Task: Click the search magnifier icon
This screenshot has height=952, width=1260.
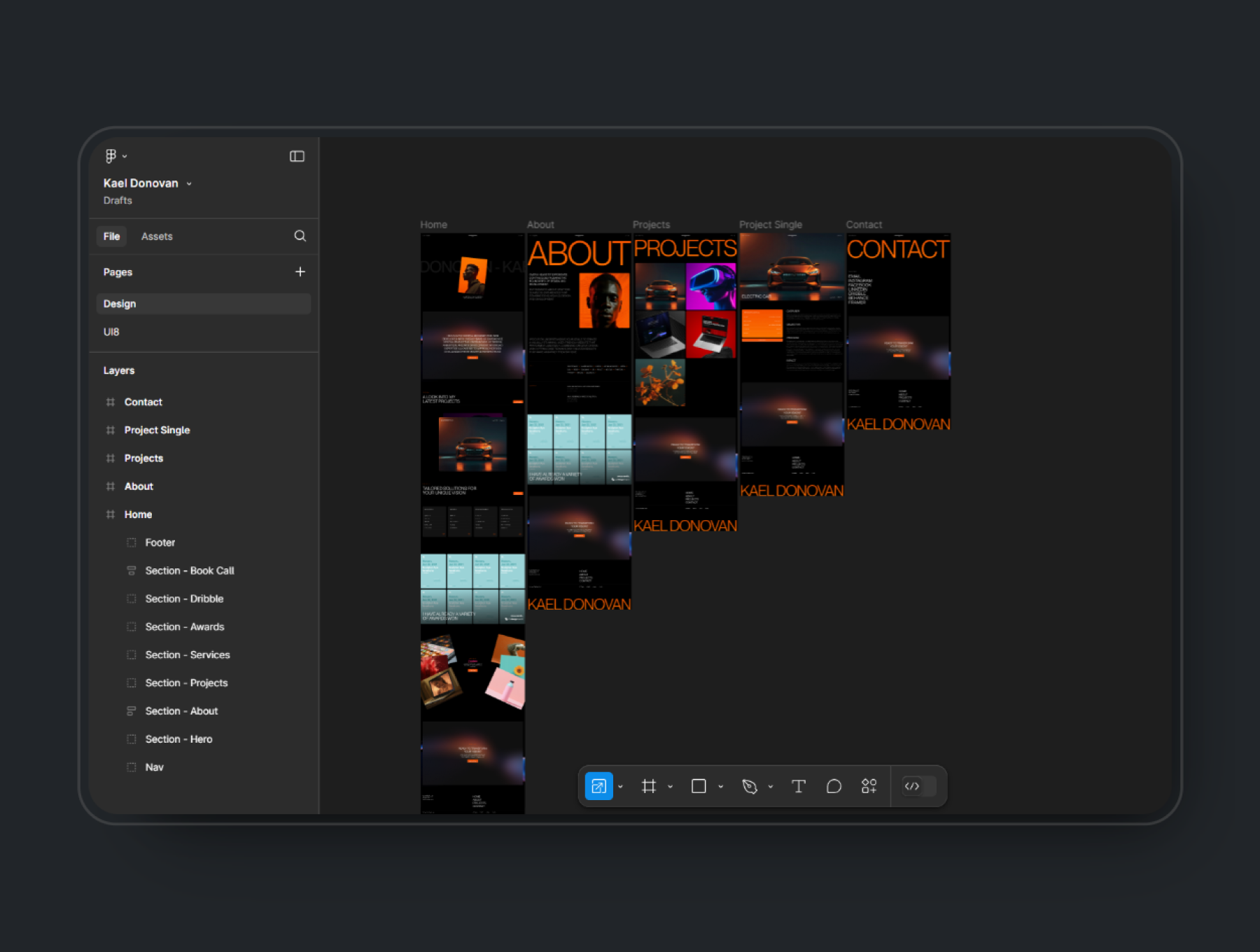Action: click(300, 236)
